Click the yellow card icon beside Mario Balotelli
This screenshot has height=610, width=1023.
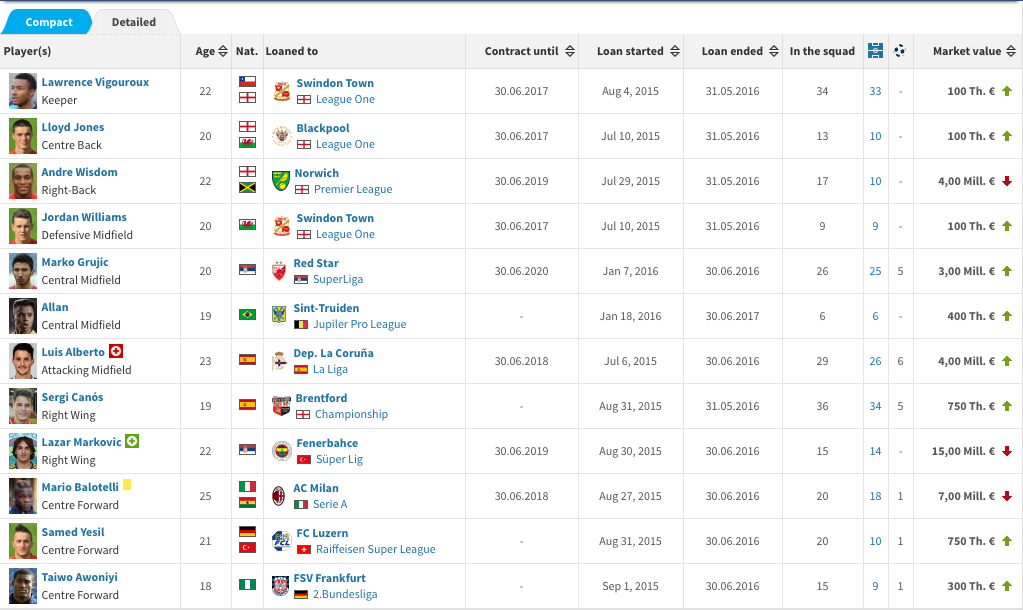coord(128,486)
